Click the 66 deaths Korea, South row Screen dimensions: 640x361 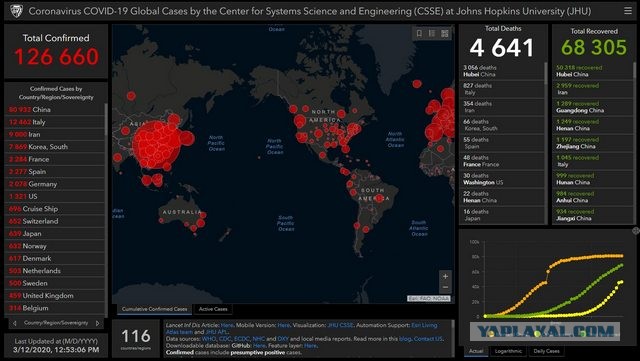(502, 125)
